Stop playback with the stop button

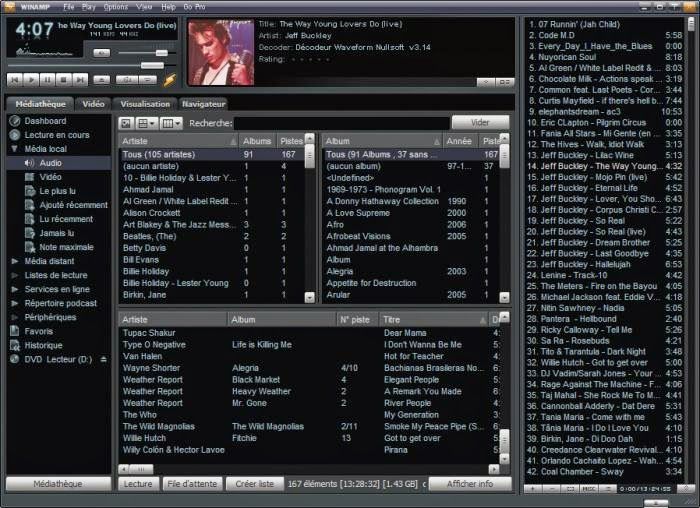coord(63,80)
